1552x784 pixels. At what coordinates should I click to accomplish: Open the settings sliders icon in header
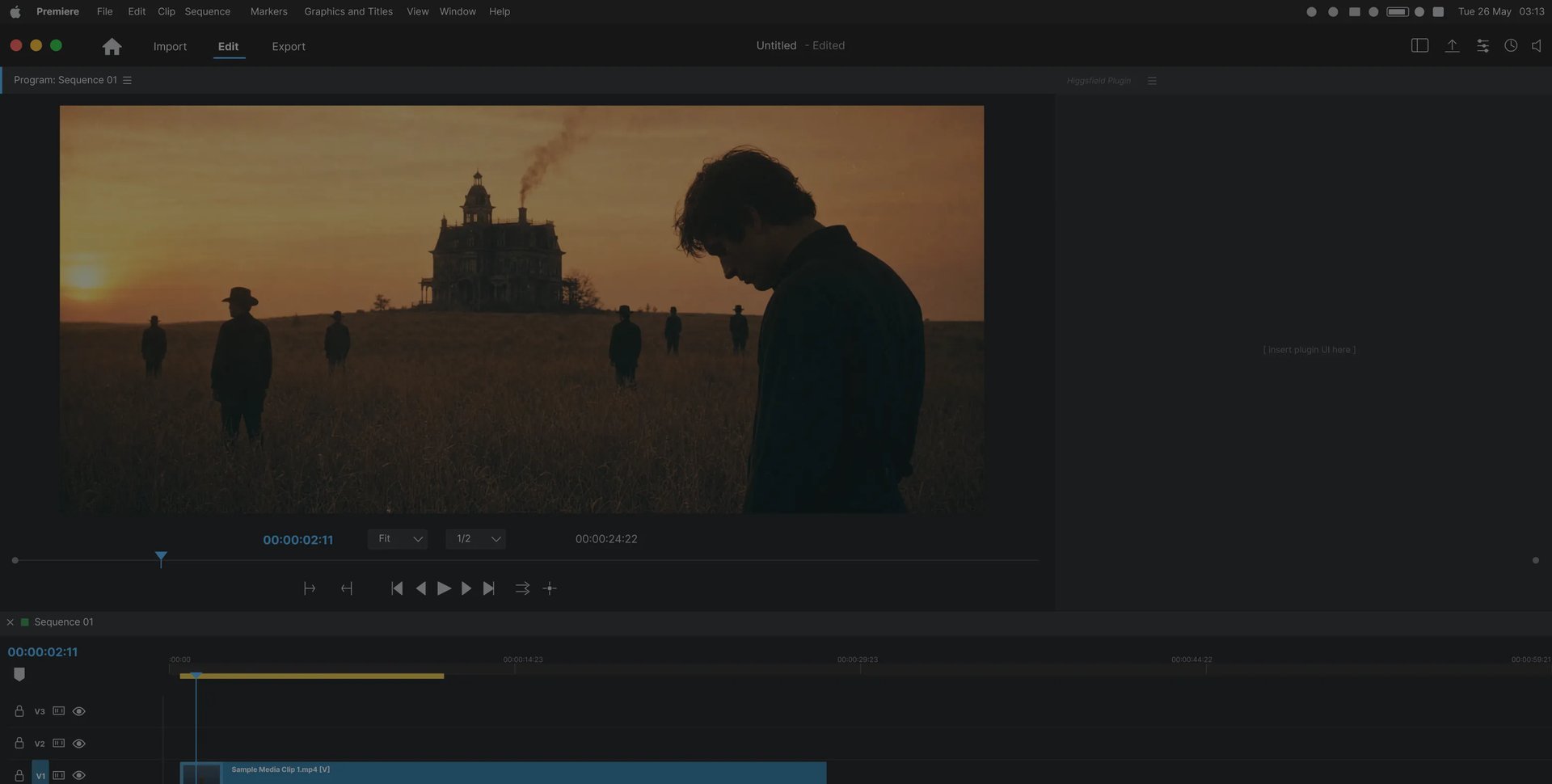(x=1482, y=46)
